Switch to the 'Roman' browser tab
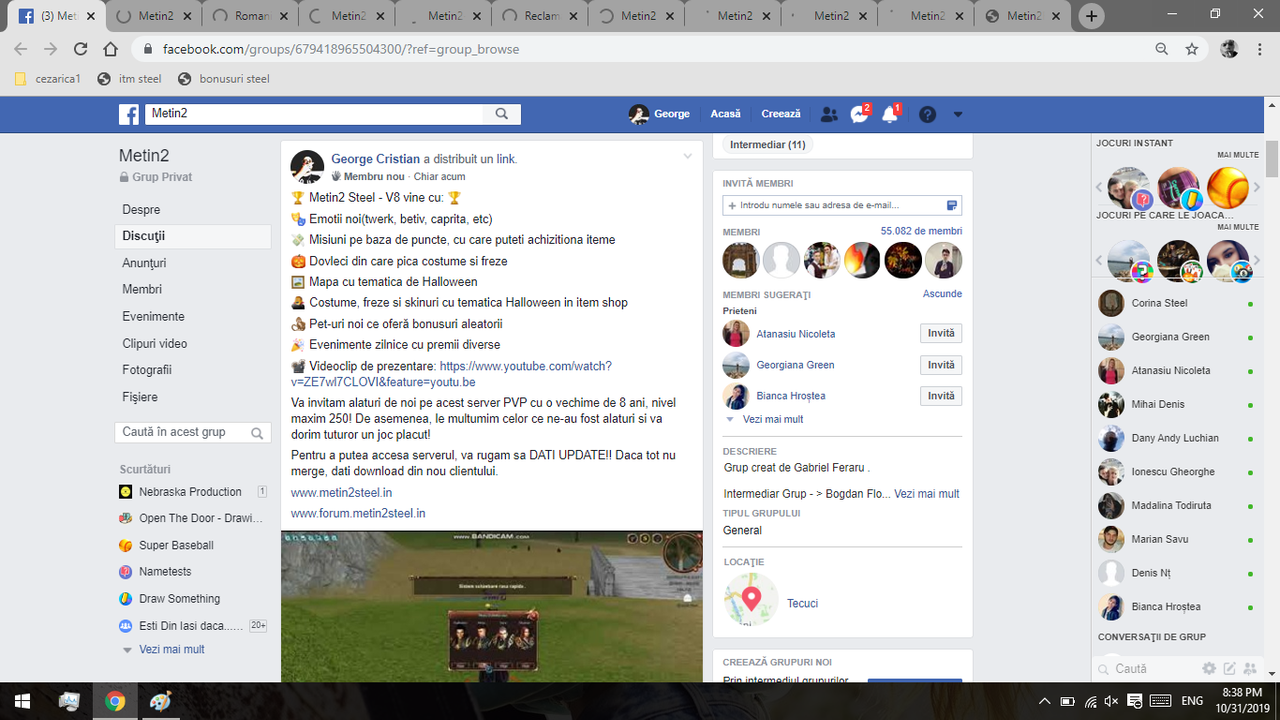 pyautogui.click(x=250, y=16)
